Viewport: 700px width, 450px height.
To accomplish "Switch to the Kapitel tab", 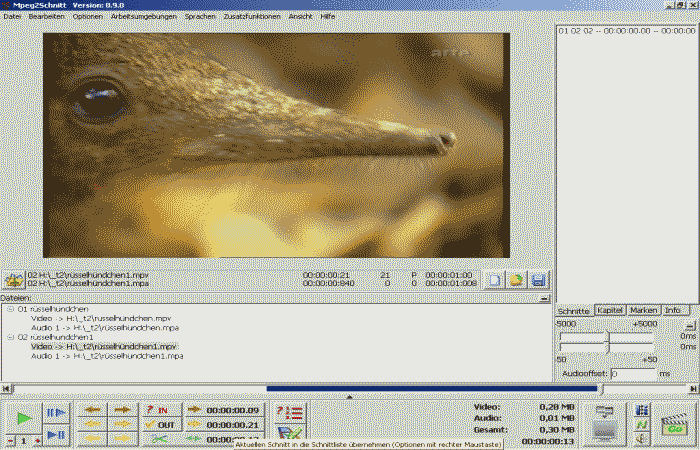I will pyautogui.click(x=610, y=310).
